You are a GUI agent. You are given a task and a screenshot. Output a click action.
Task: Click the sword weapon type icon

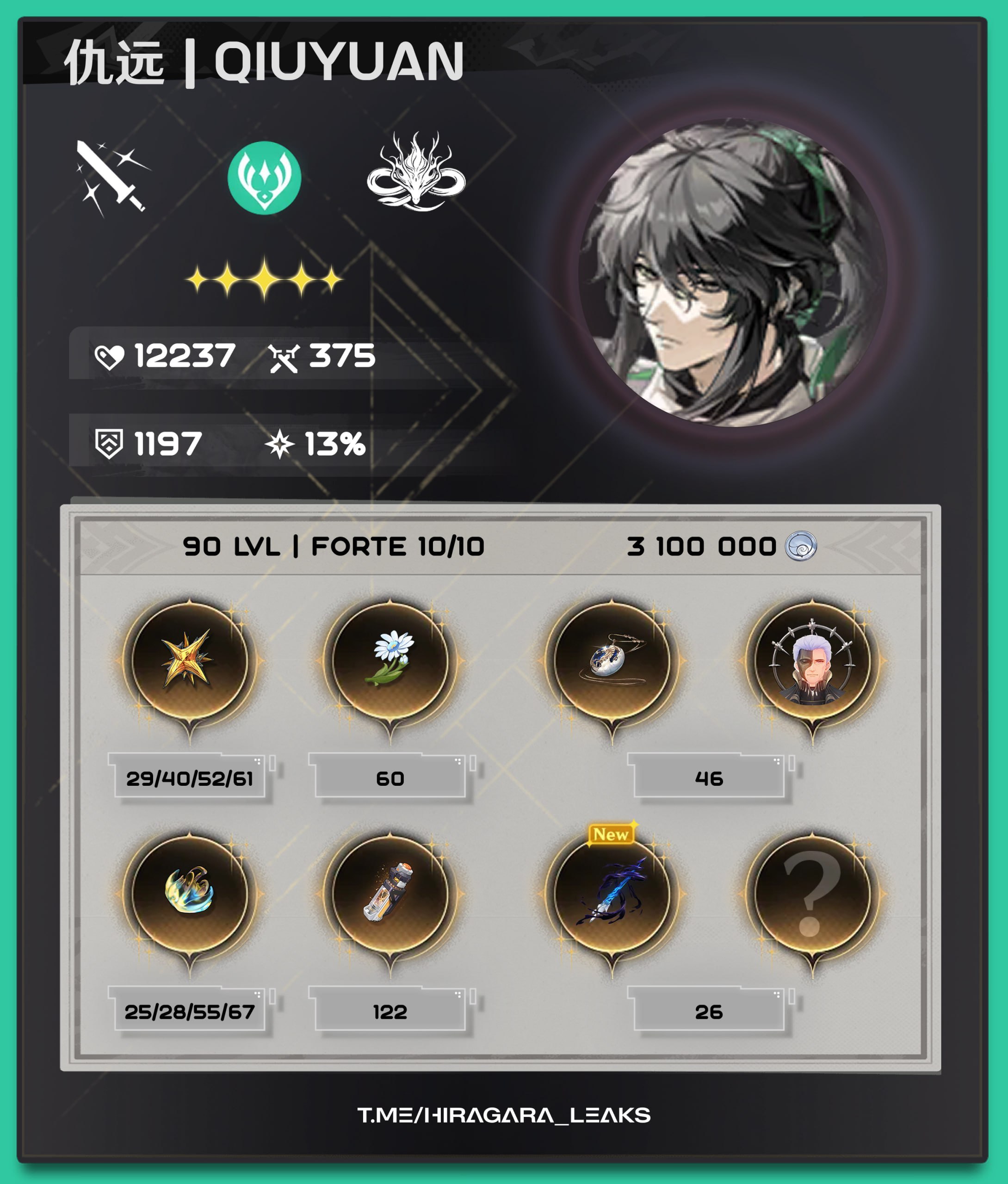click(112, 178)
